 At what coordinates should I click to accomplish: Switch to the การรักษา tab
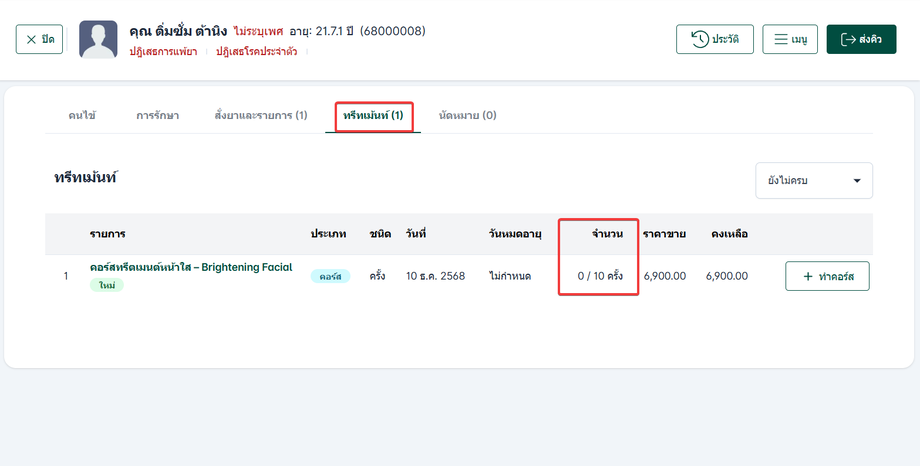point(157,115)
